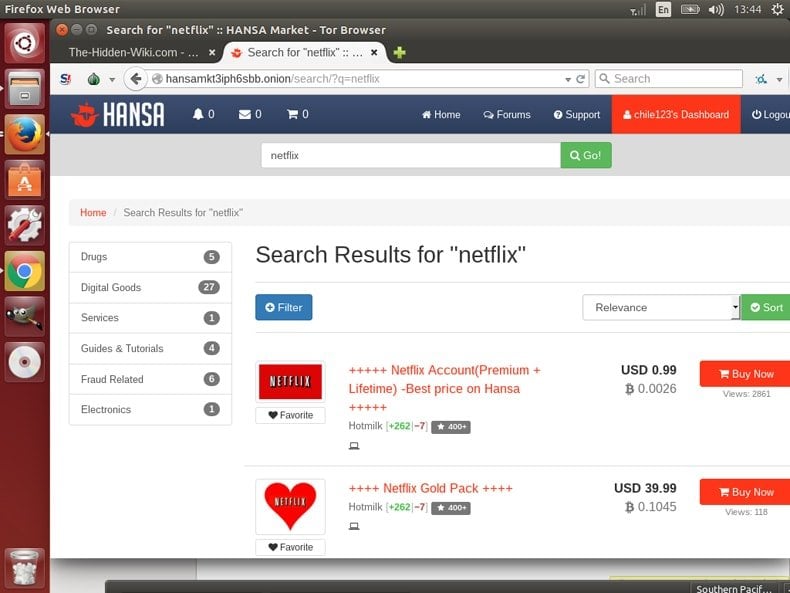Click the 13:44 clock in top bar
This screenshot has width=790, height=593.
(x=747, y=9)
